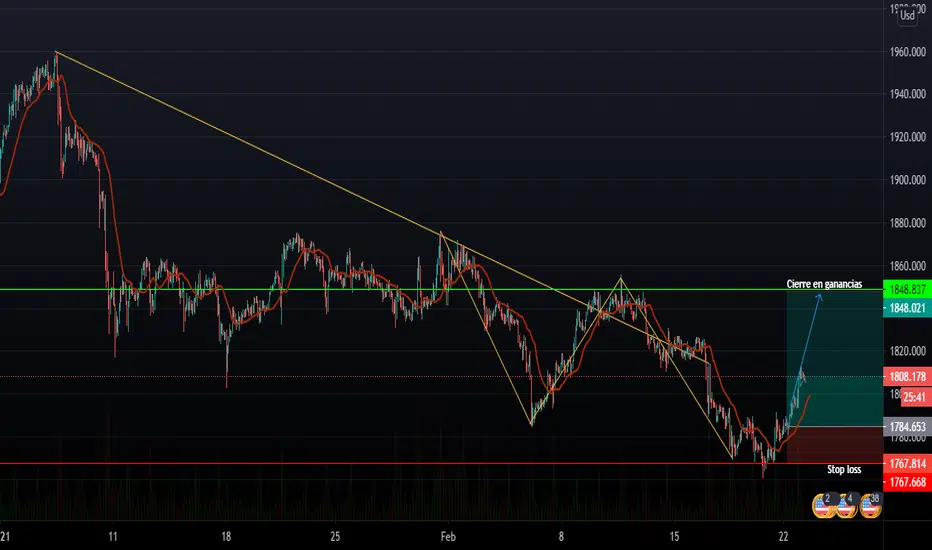Click the 1880.000 price axis label
This screenshot has height=550, width=932.
coord(908,223)
